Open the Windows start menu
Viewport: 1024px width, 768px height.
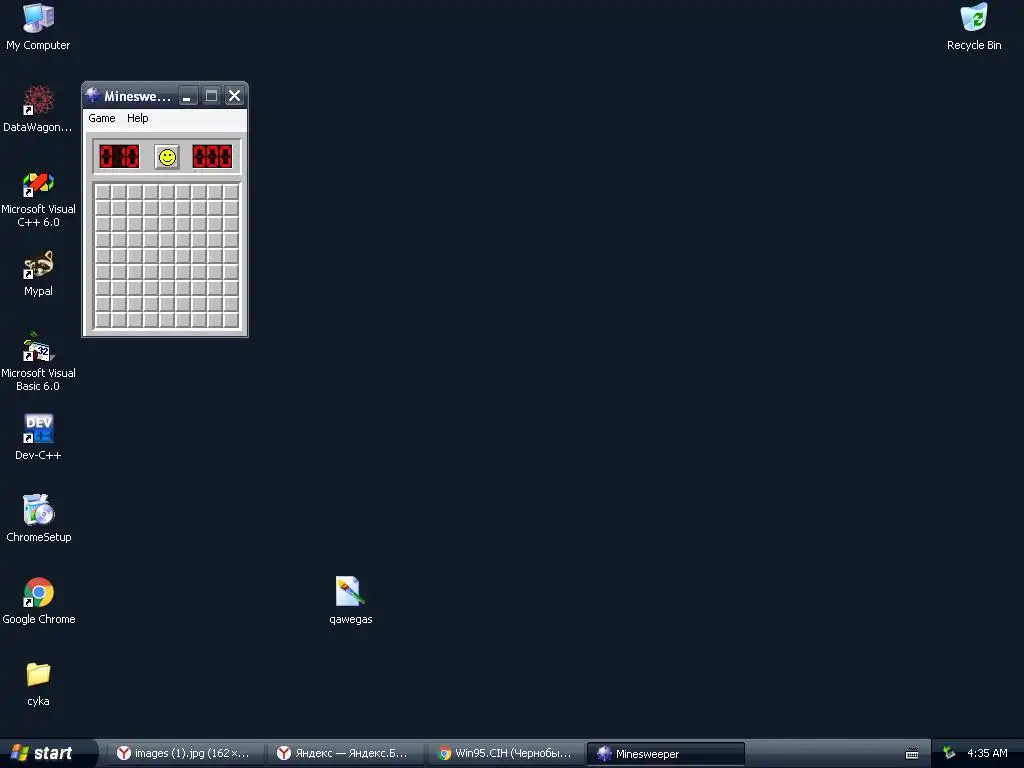[x=47, y=753]
